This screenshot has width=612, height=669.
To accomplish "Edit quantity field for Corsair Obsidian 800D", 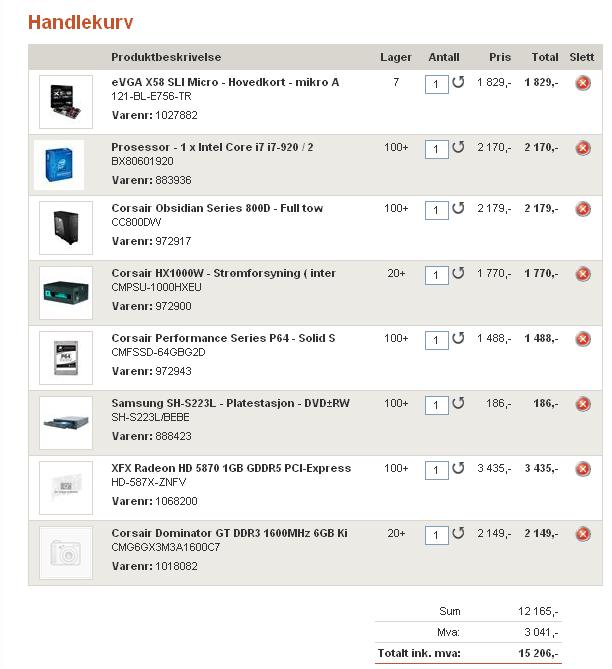I will point(437,210).
